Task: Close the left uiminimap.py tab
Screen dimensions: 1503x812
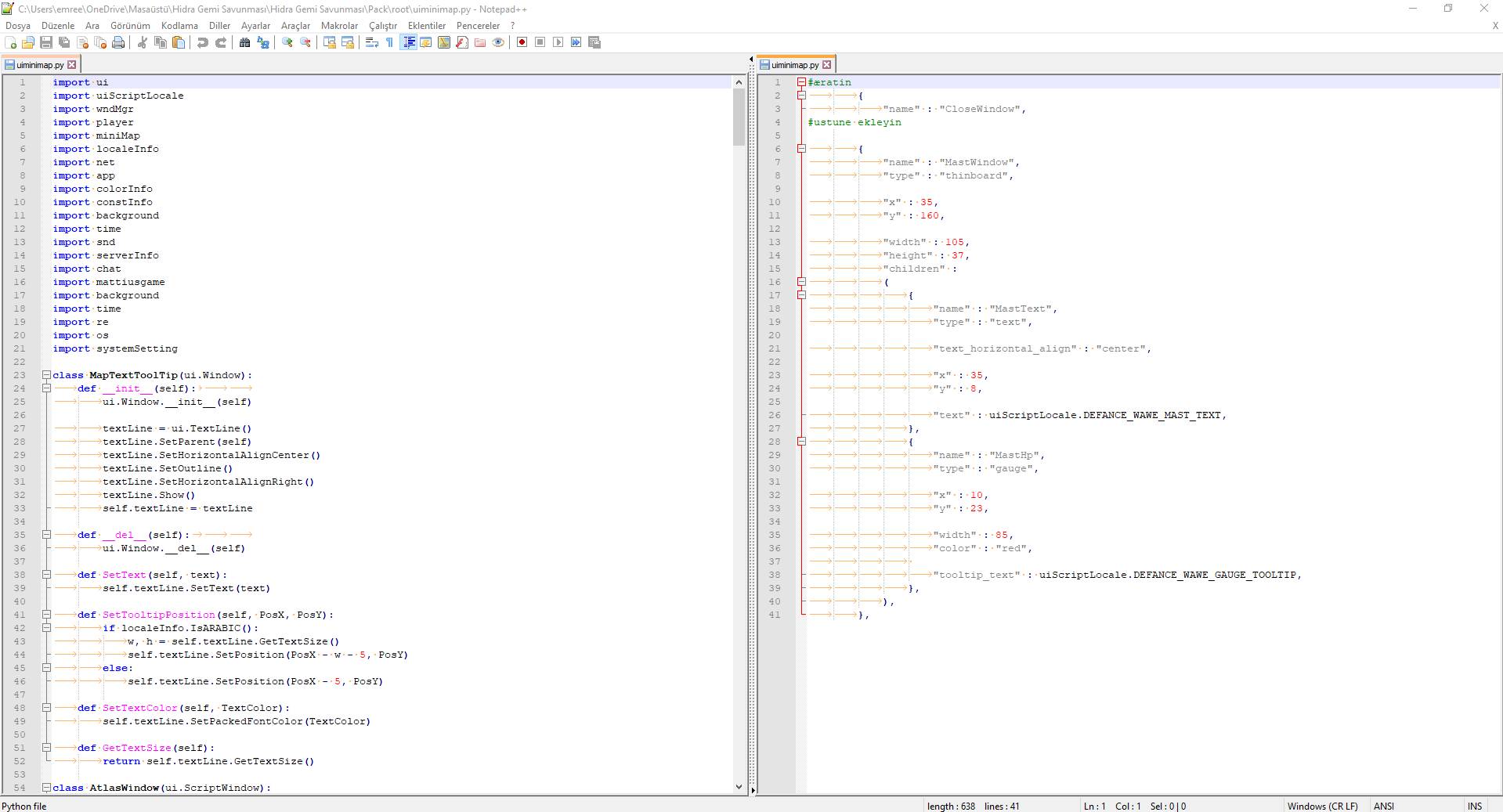Action: (72, 65)
